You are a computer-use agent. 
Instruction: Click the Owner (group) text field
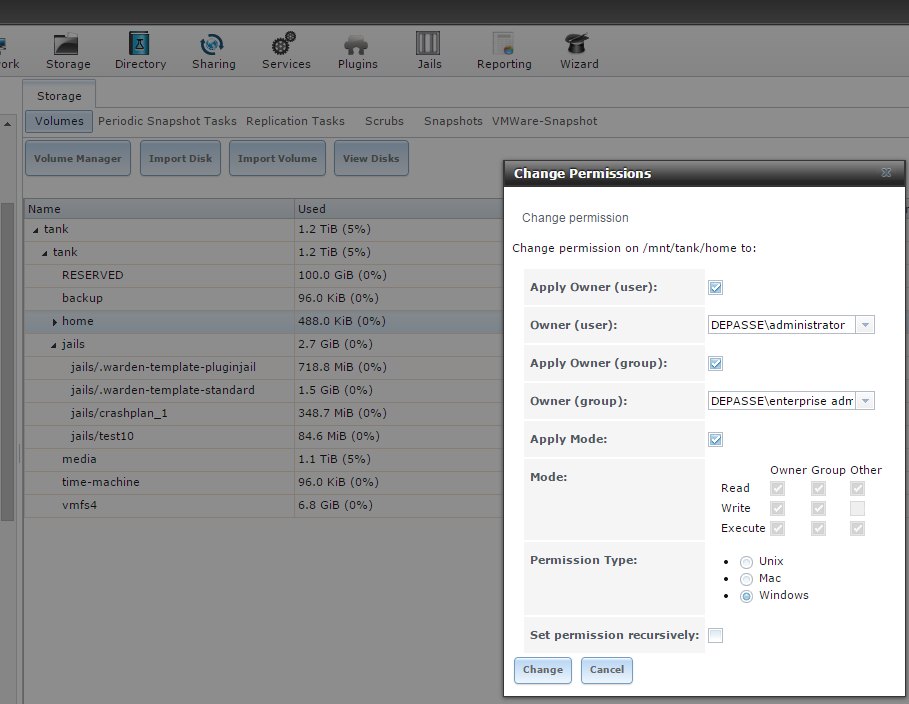(x=781, y=401)
